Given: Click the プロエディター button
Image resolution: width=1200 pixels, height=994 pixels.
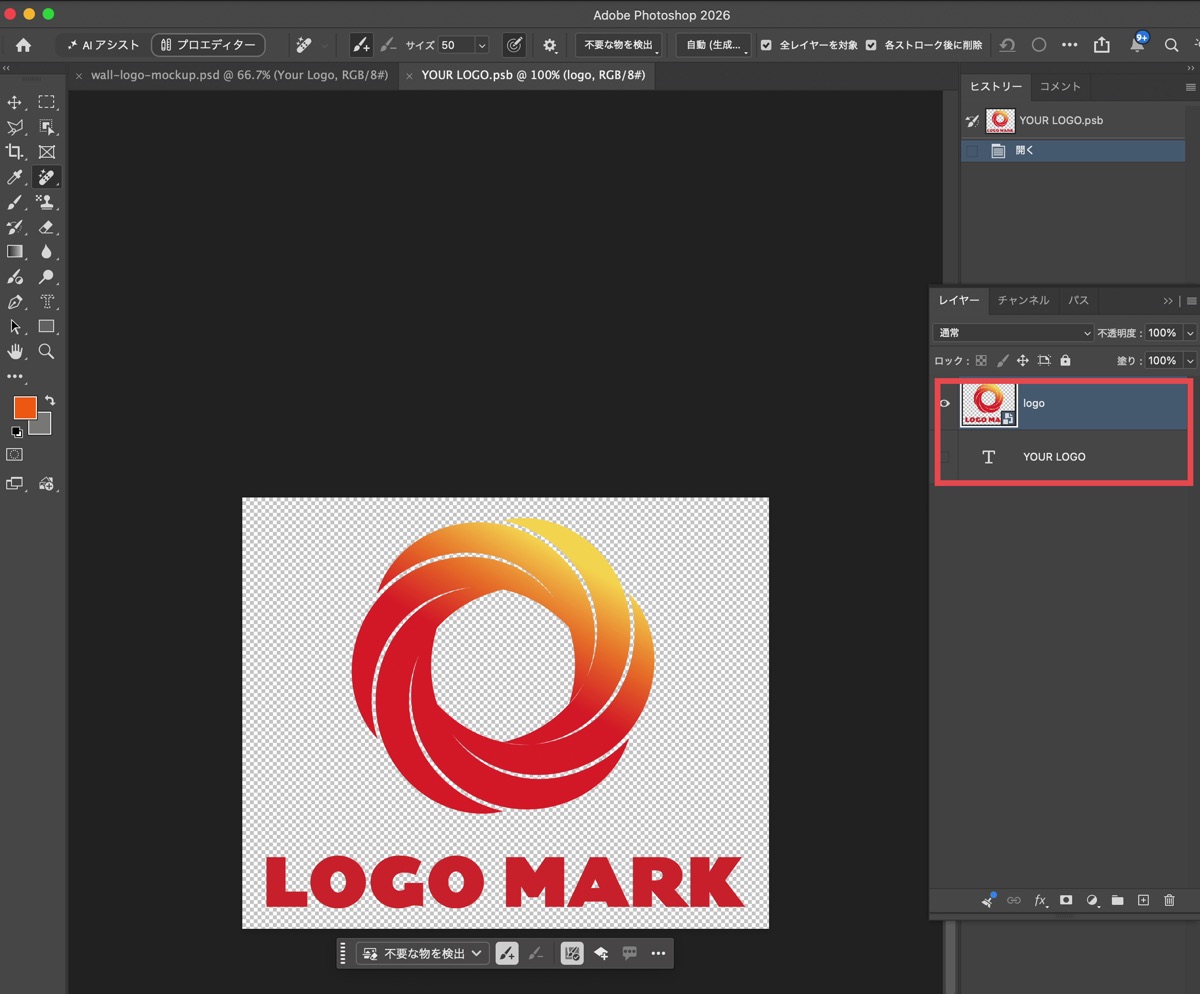Looking at the screenshot, I should [208, 45].
